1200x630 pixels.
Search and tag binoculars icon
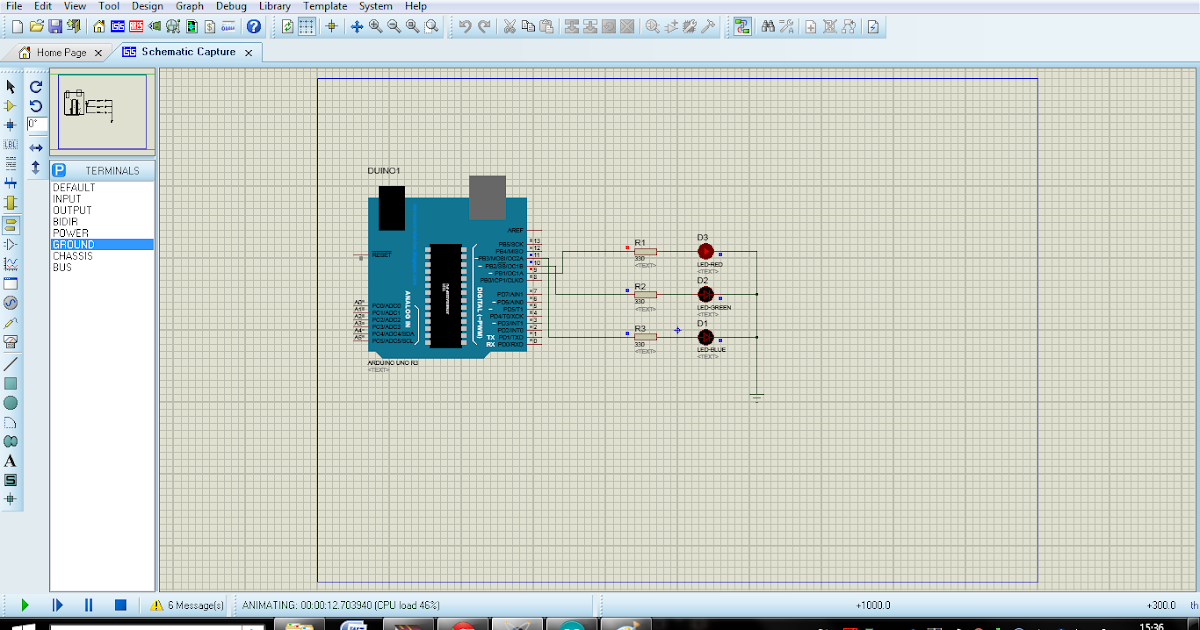(x=768, y=27)
